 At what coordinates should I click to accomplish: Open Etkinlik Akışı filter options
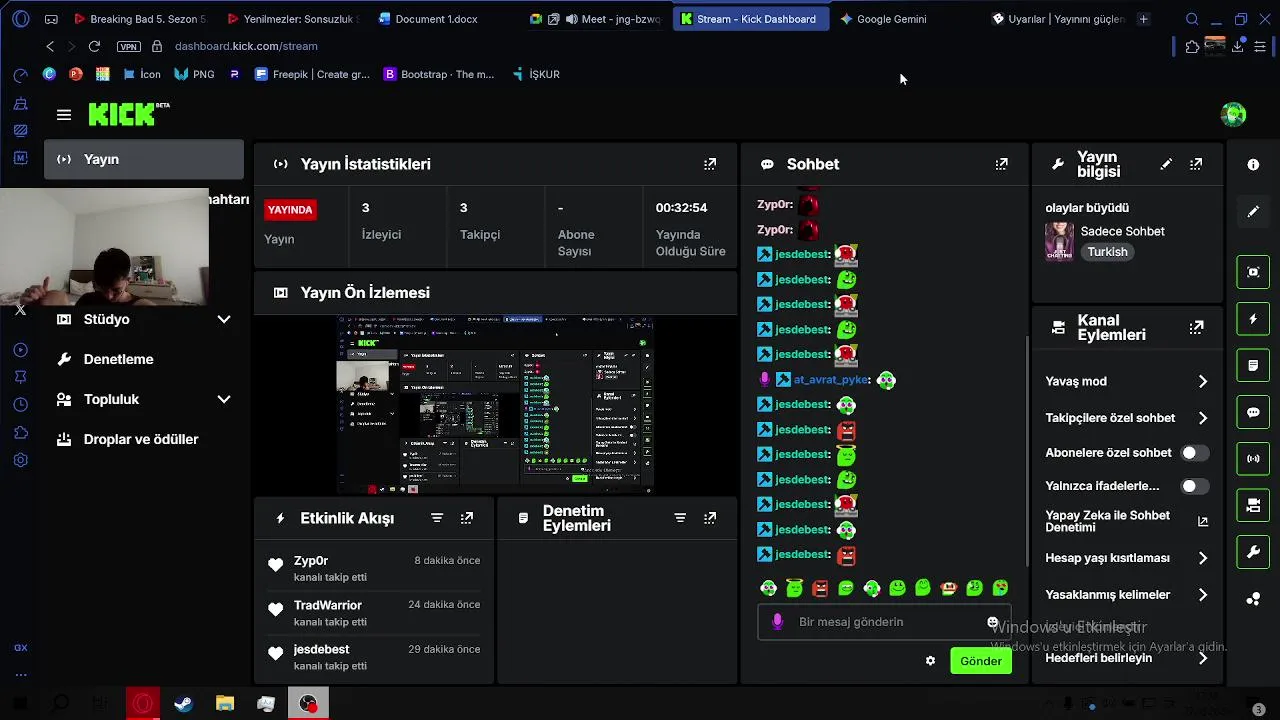[x=437, y=518]
